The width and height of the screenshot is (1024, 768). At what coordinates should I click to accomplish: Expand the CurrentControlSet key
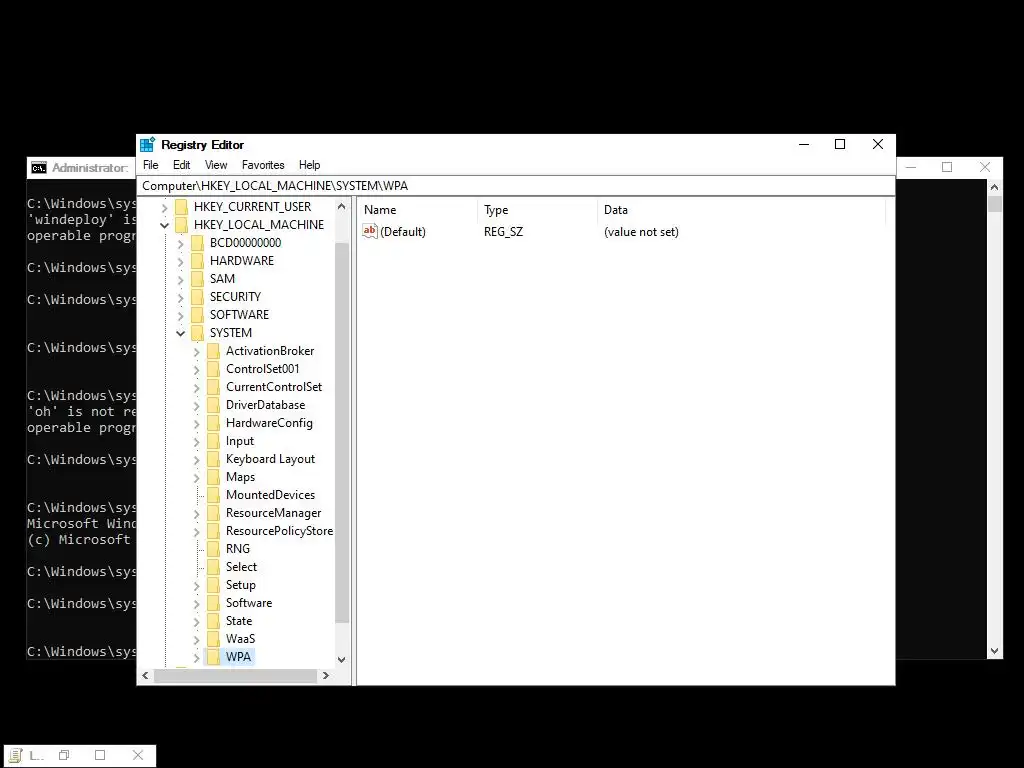pyautogui.click(x=197, y=387)
